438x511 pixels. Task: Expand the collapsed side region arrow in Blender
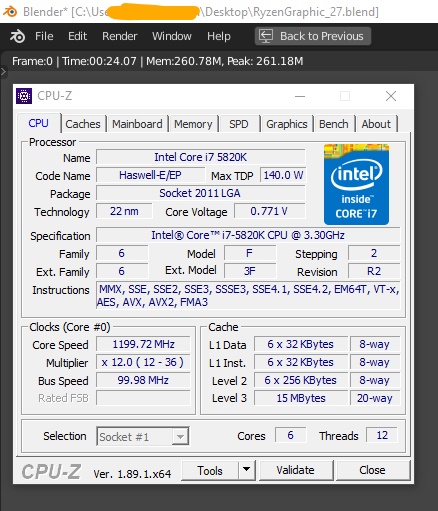pyautogui.click(x=3, y=71)
